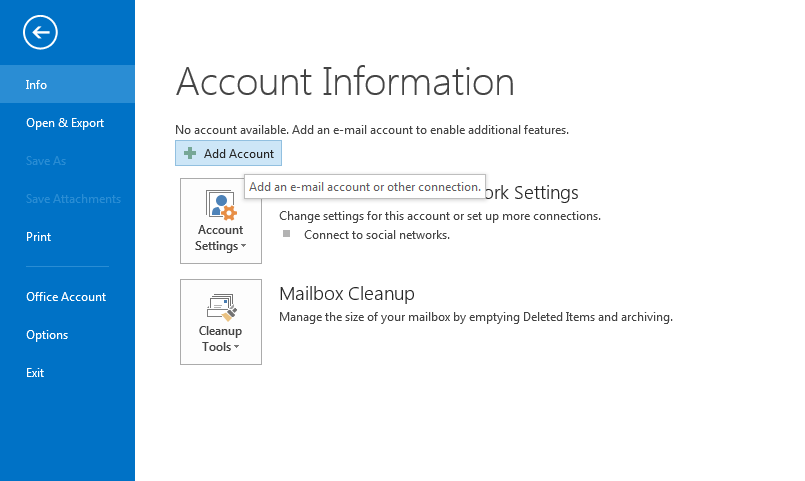Go to Office Account page
The width and height of the screenshot is (805, 481).
click(x=67, y=297)
